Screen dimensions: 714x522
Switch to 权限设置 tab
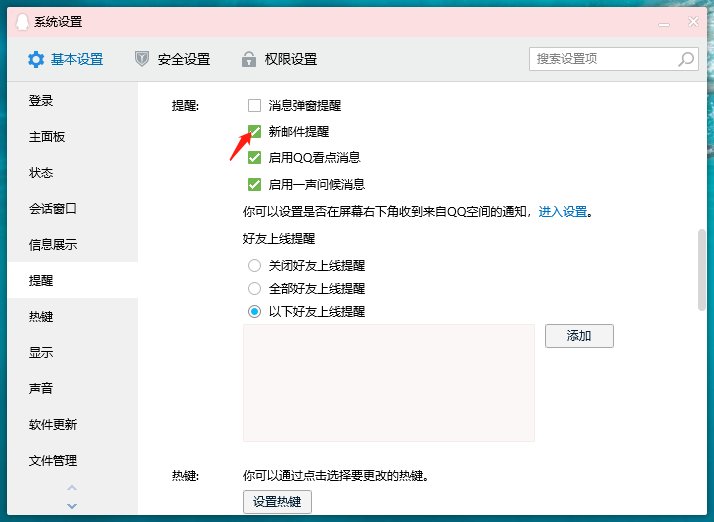[x=280, y=59]
